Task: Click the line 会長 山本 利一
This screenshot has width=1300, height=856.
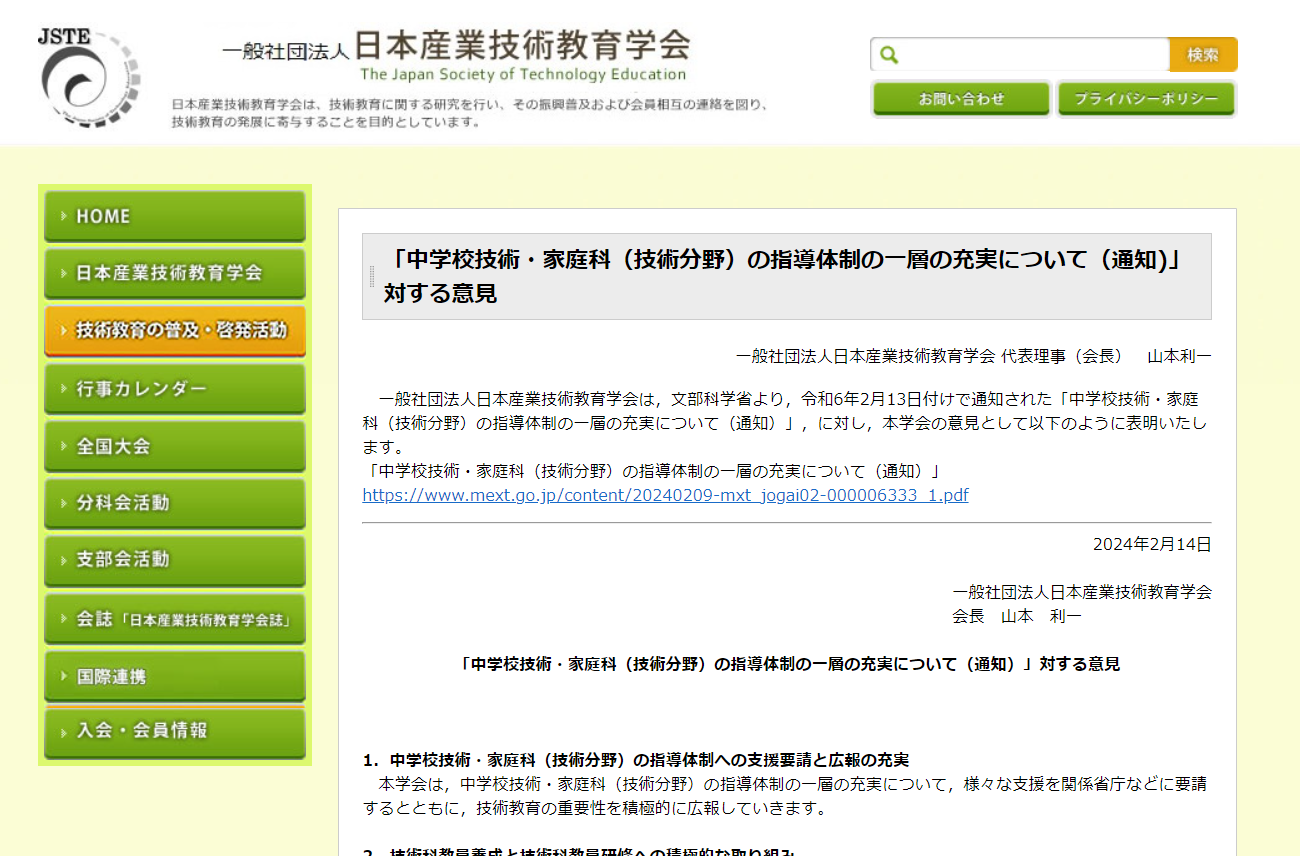Action: coord(1017,616)
